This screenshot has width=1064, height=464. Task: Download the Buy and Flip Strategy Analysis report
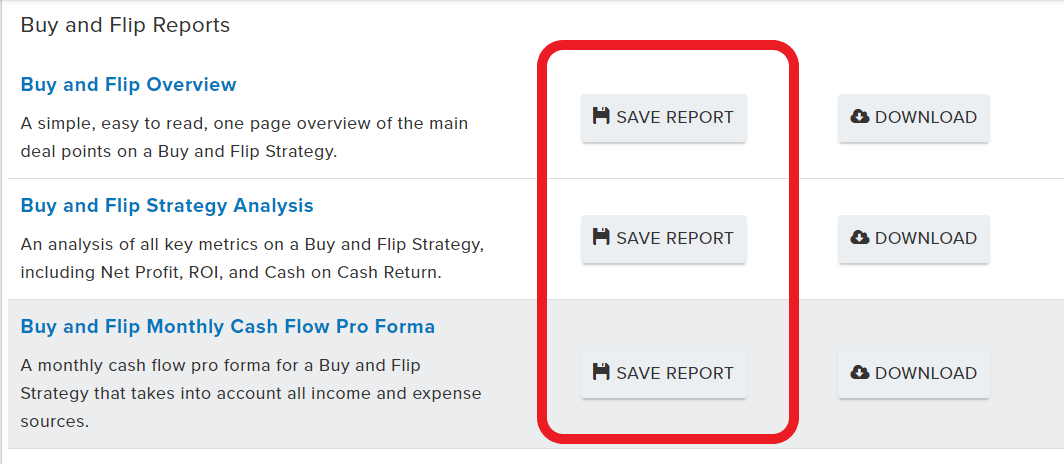click(x=913, y=239)
